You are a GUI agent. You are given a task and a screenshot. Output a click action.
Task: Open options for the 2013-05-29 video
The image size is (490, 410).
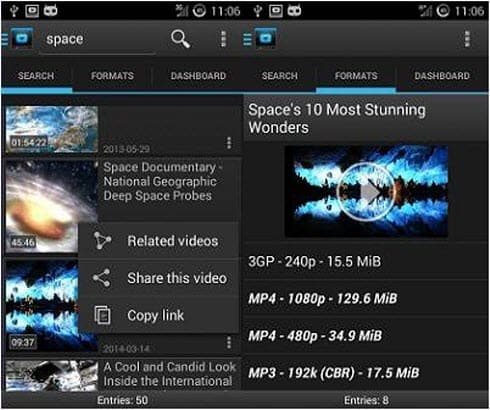click(229, 143)
